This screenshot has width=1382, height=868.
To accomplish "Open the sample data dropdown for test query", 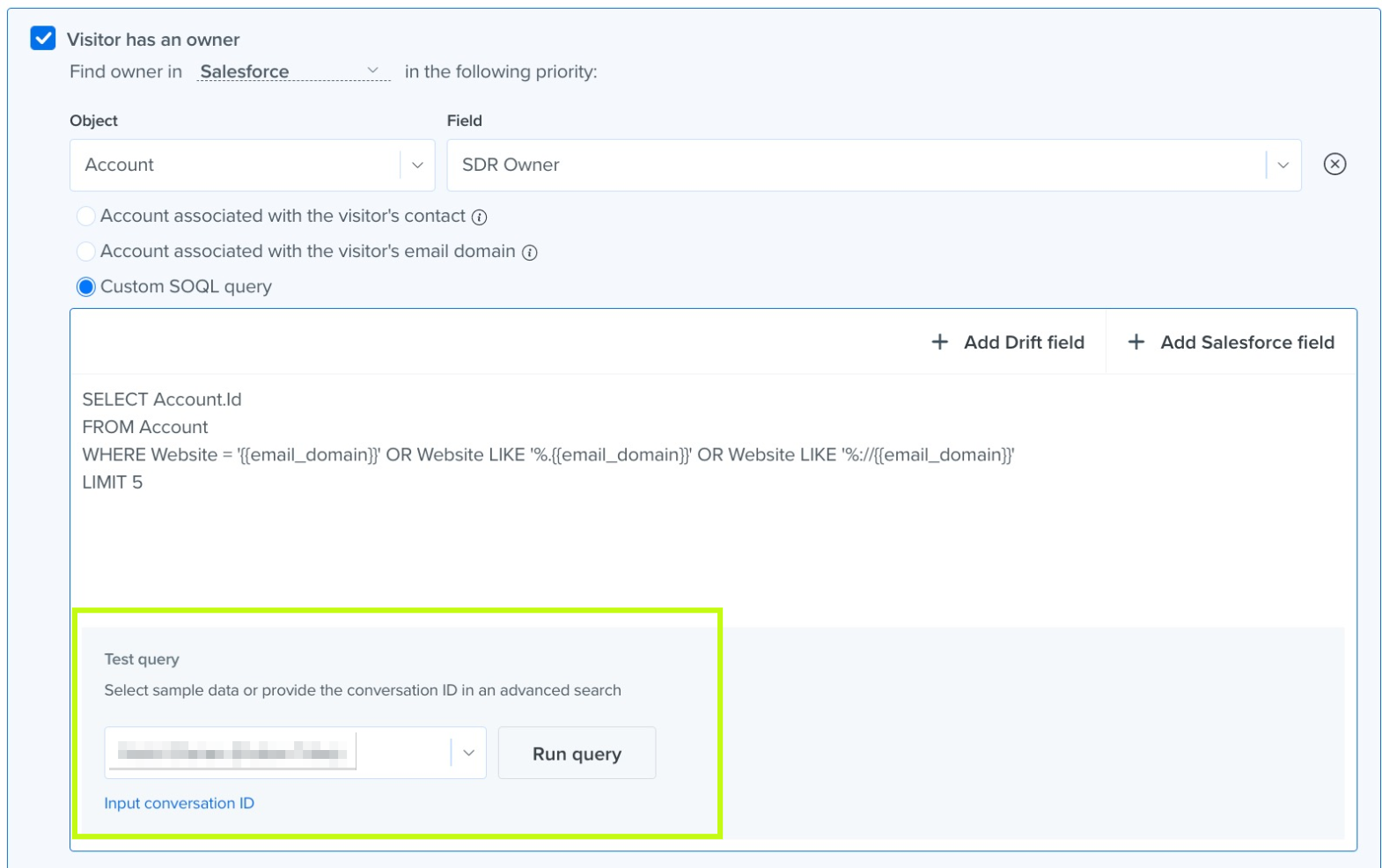I will pyautogui.click(x=295, y=753).
